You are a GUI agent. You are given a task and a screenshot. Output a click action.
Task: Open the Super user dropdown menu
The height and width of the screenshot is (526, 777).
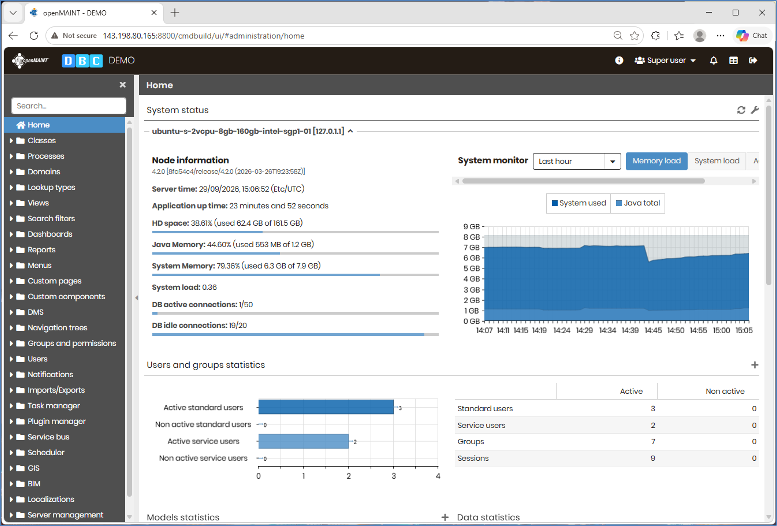click(665, 60)
